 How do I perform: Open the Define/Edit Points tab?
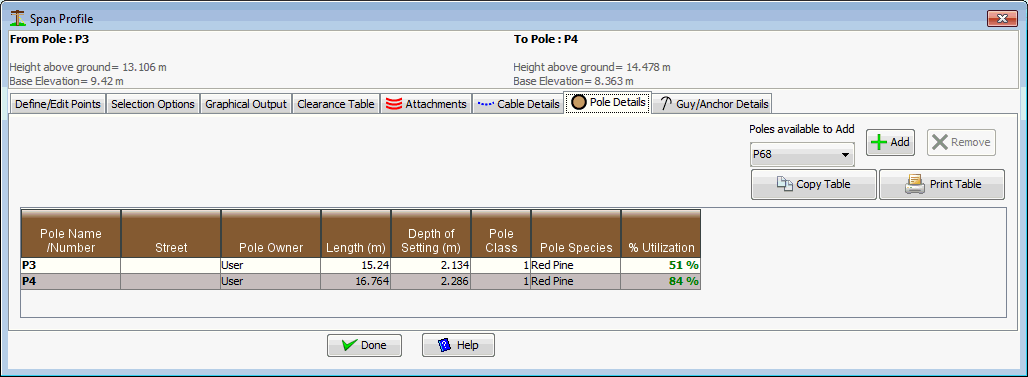58,104
